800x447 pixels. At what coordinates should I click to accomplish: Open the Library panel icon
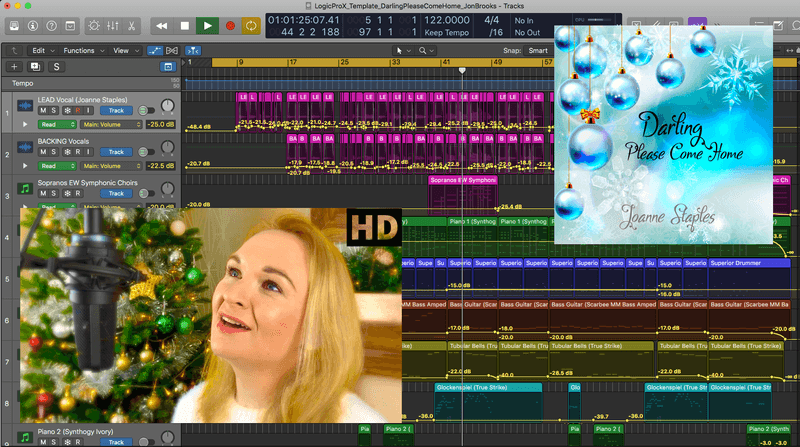point(14,26)
